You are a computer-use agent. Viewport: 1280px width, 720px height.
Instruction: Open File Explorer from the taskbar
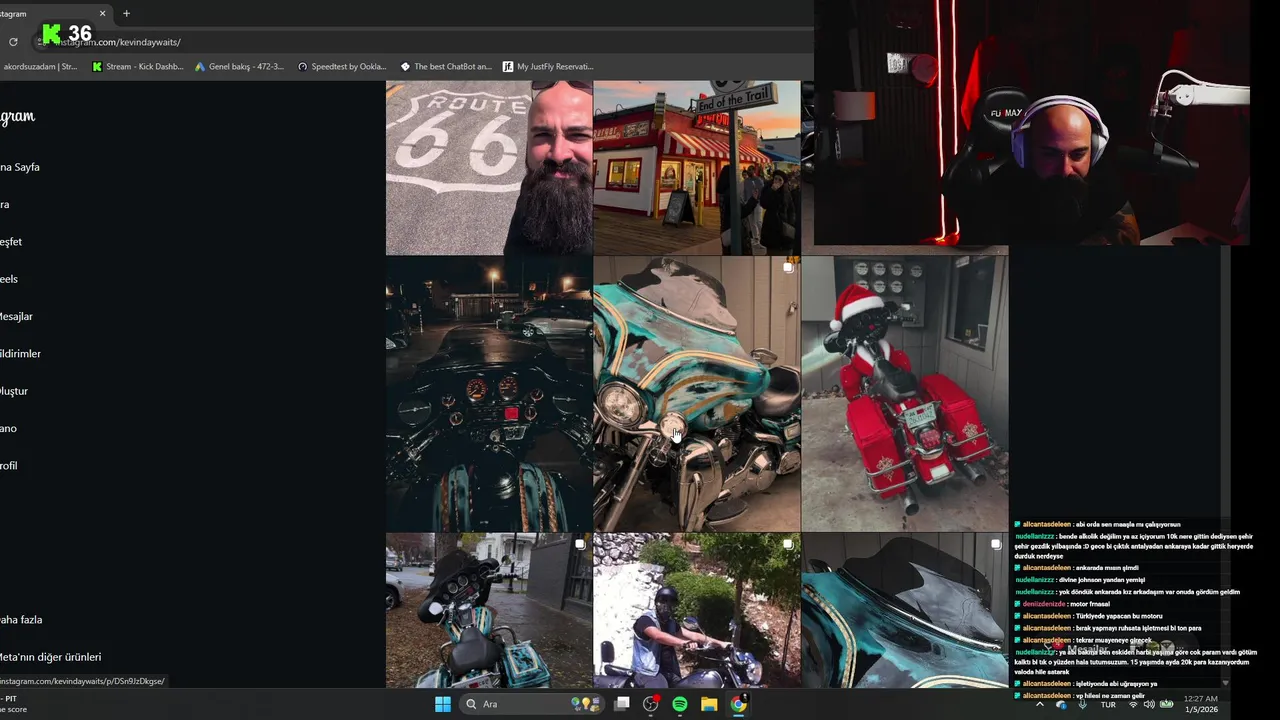click(x=709, y=704)
